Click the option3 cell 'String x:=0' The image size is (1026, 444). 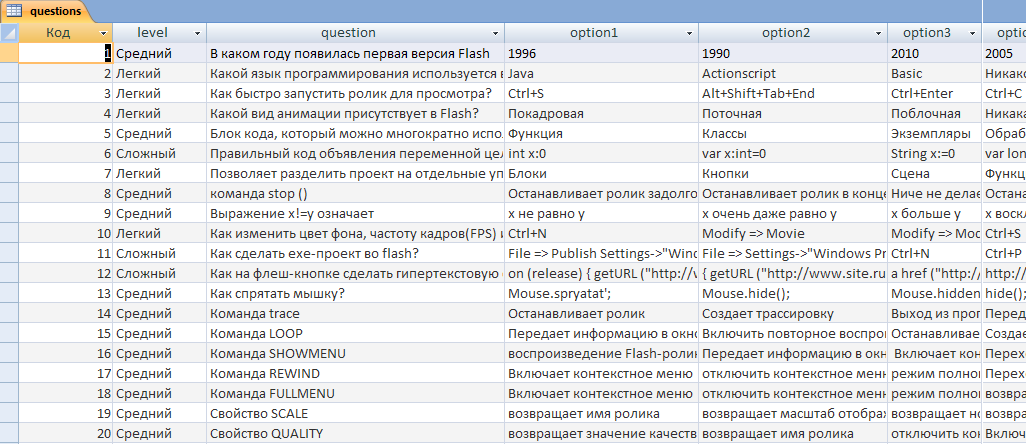pyautogui.click(x=935, y=154)
